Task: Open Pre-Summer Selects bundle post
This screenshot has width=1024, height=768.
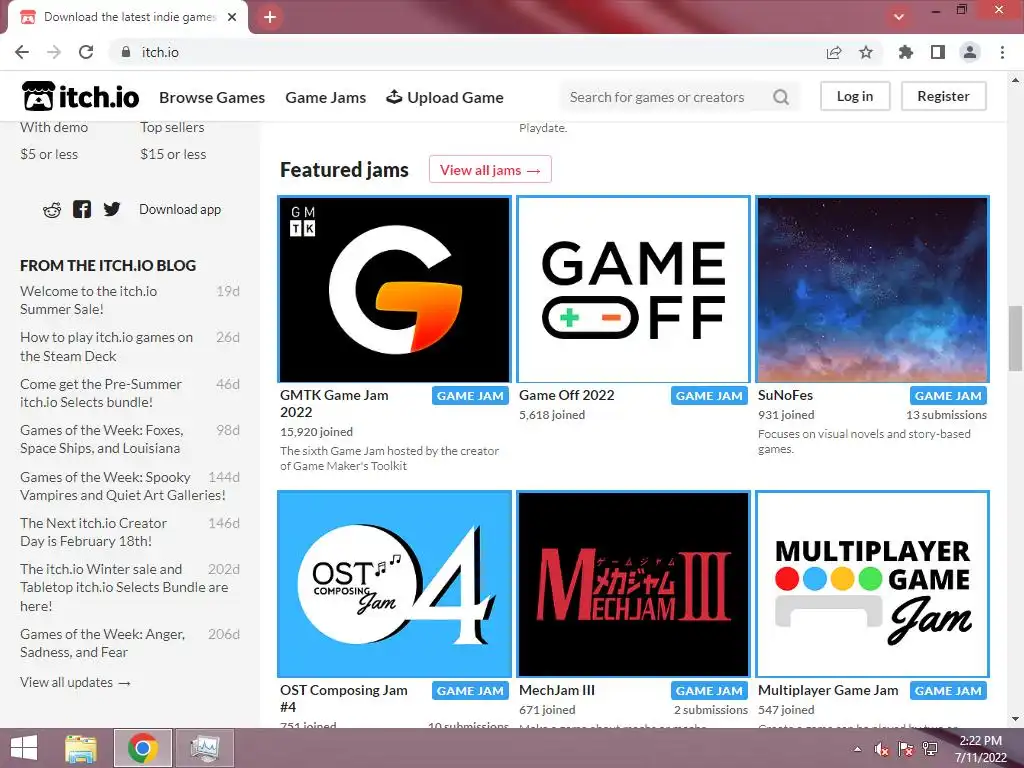Action: pos(101,393)
